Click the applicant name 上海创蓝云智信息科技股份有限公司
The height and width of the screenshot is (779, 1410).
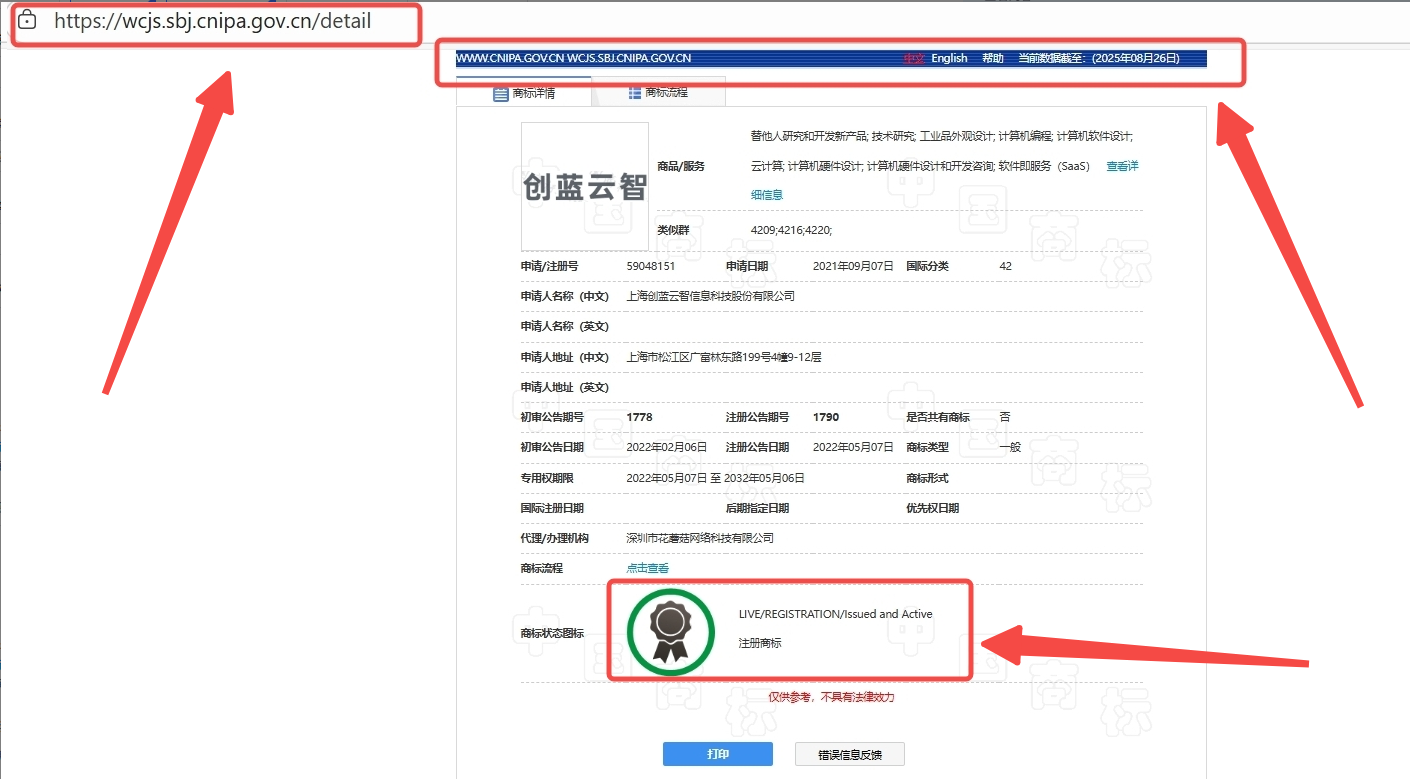(710, 296)
